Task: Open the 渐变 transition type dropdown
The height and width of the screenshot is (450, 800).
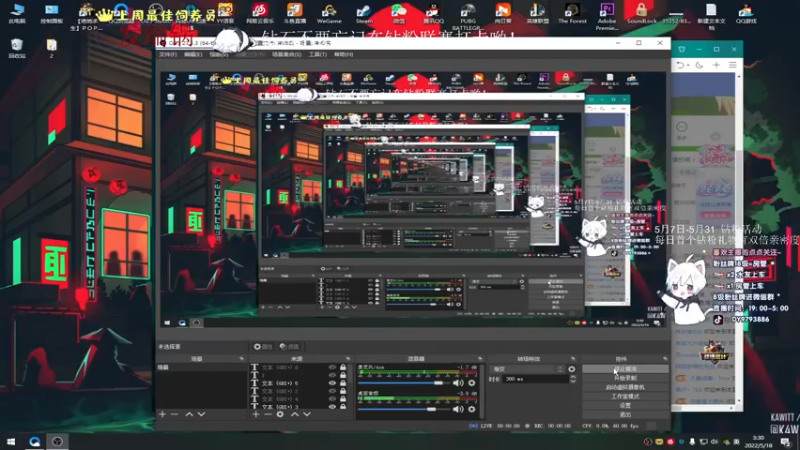Action: click(x=527, y=369)
